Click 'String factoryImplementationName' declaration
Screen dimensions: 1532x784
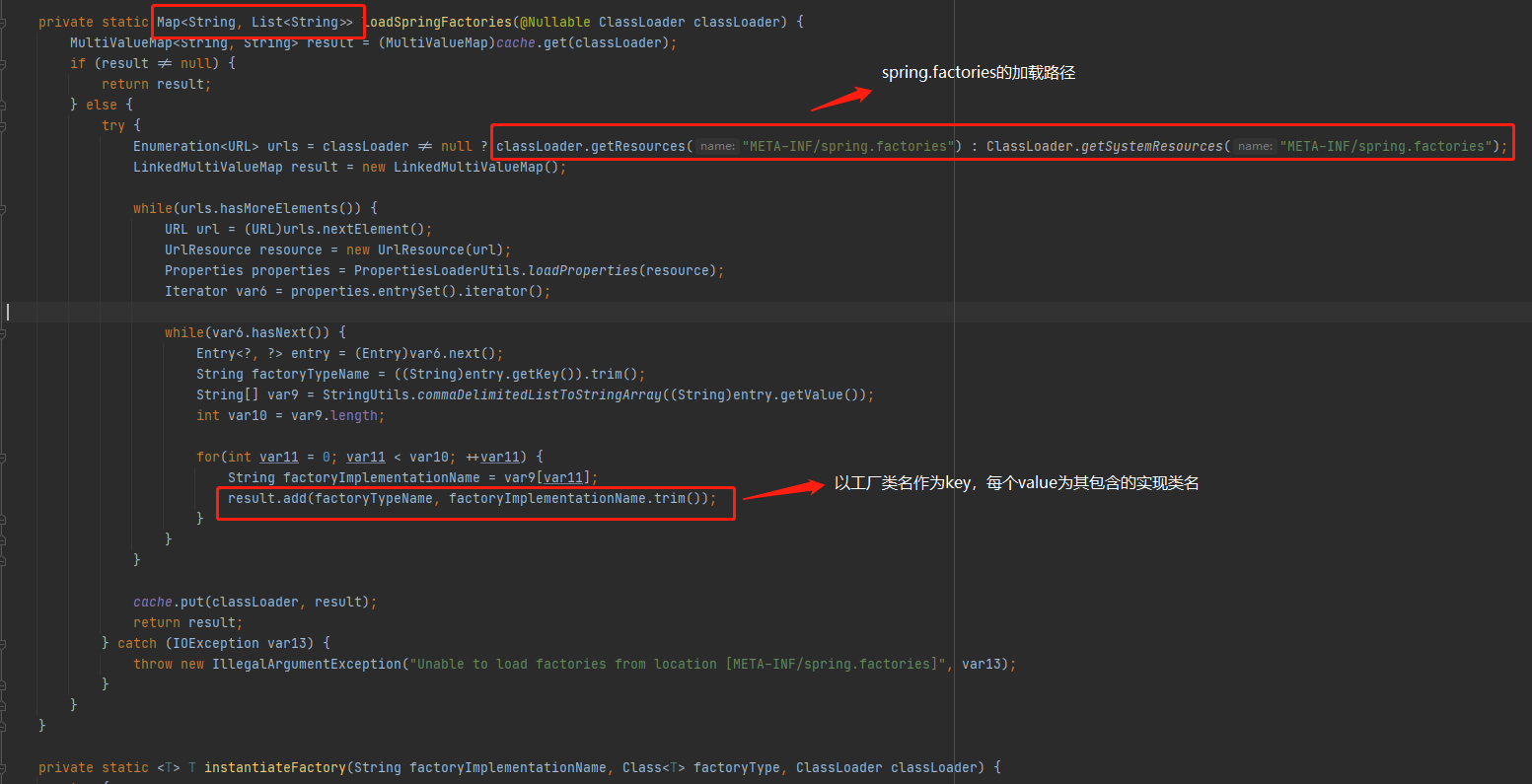click(x=354, y=477)
